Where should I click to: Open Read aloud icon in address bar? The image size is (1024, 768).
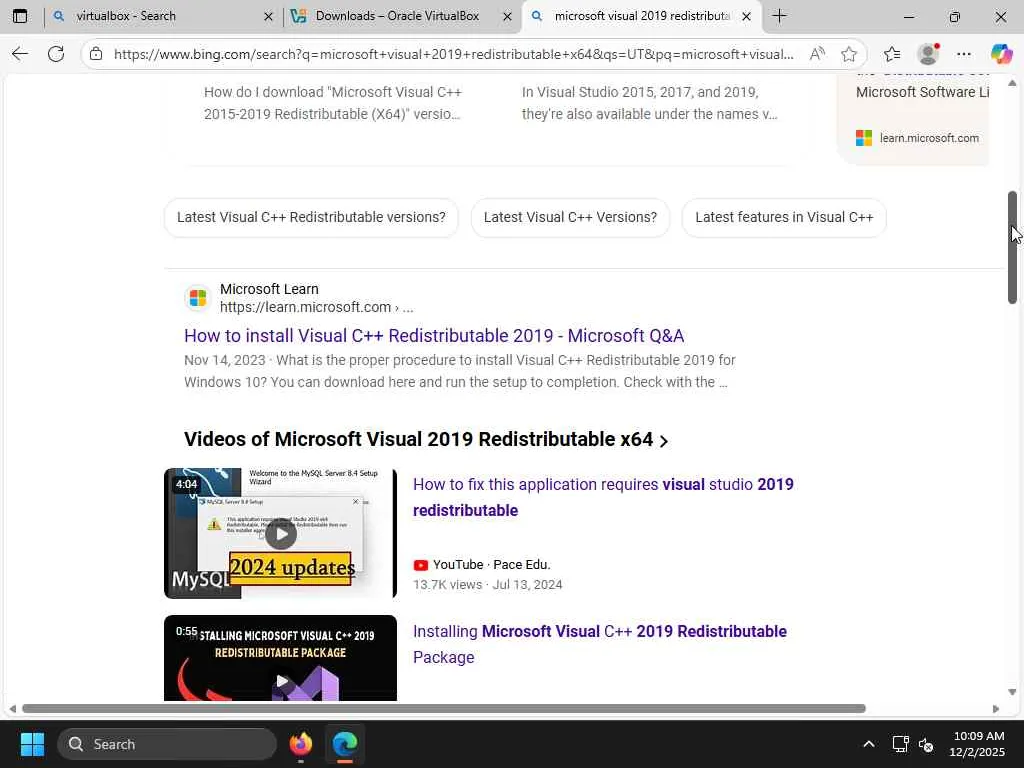coord(816,54)
